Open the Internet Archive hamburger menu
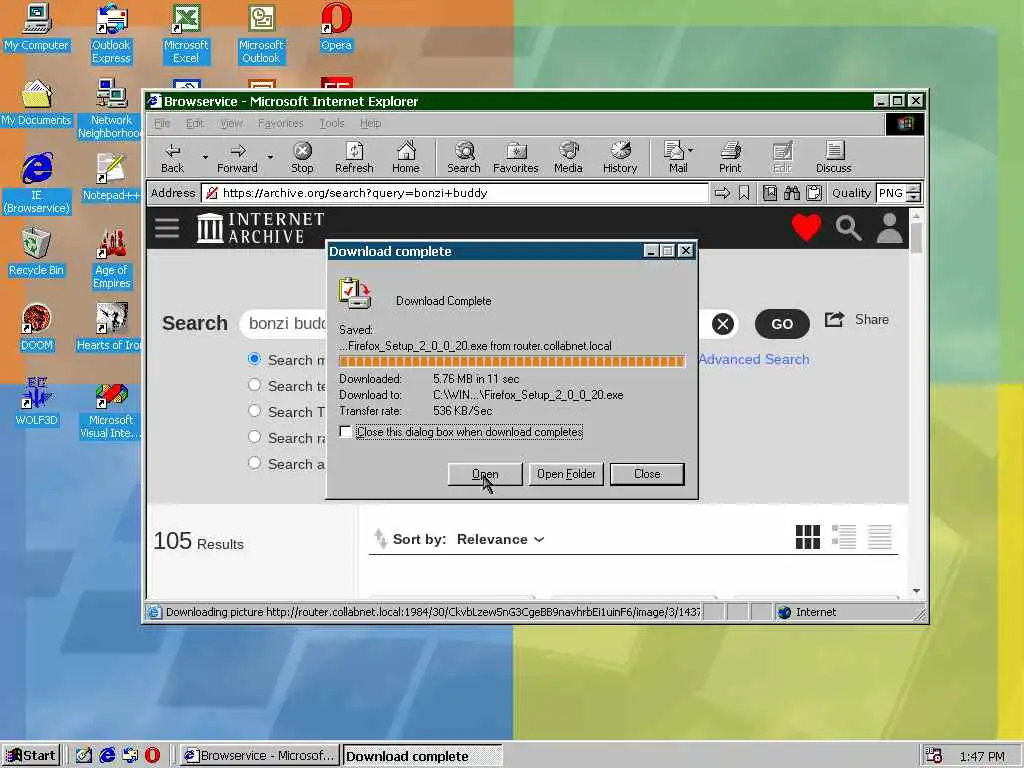 tap(167, 228)
